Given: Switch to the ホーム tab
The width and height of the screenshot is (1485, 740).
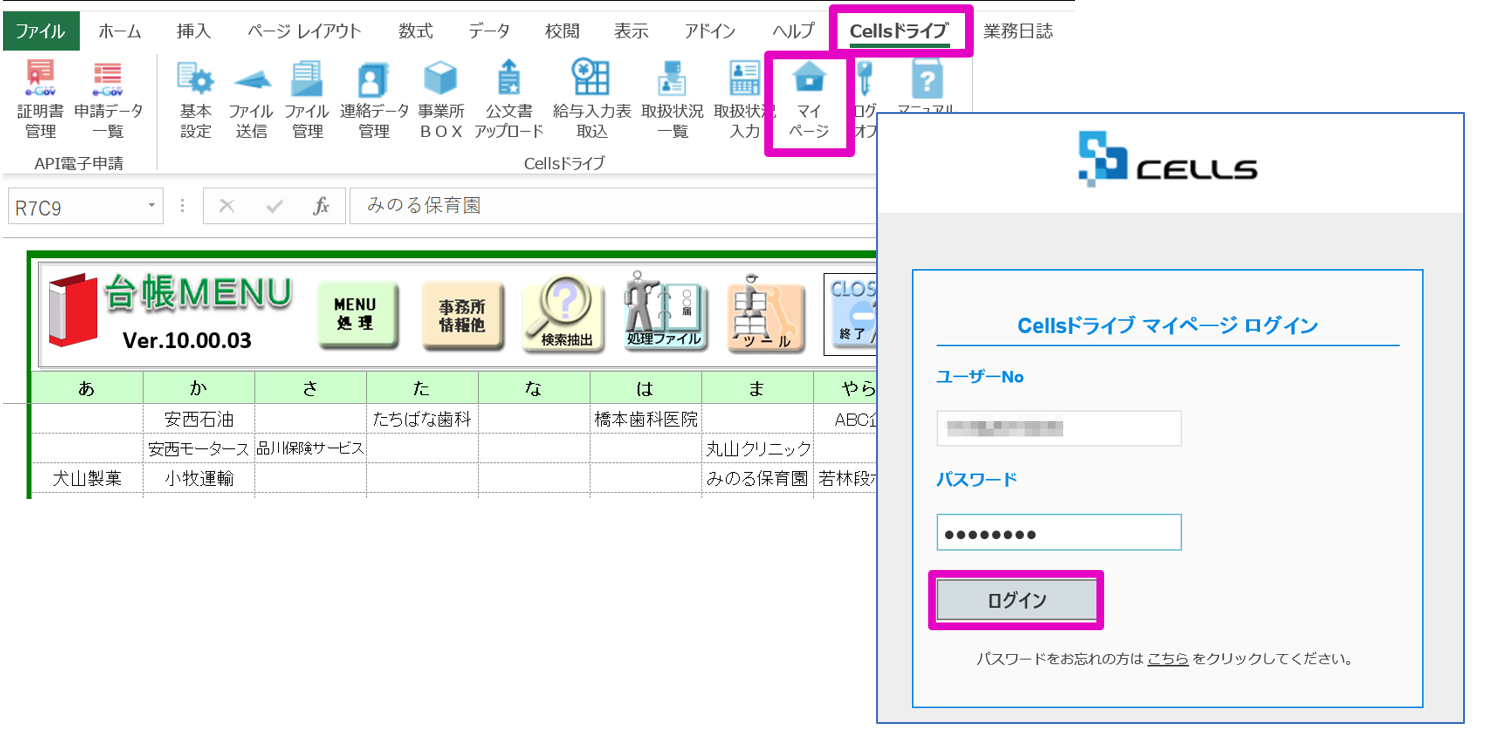Looking at the screenshot, I should pos(120,31).
